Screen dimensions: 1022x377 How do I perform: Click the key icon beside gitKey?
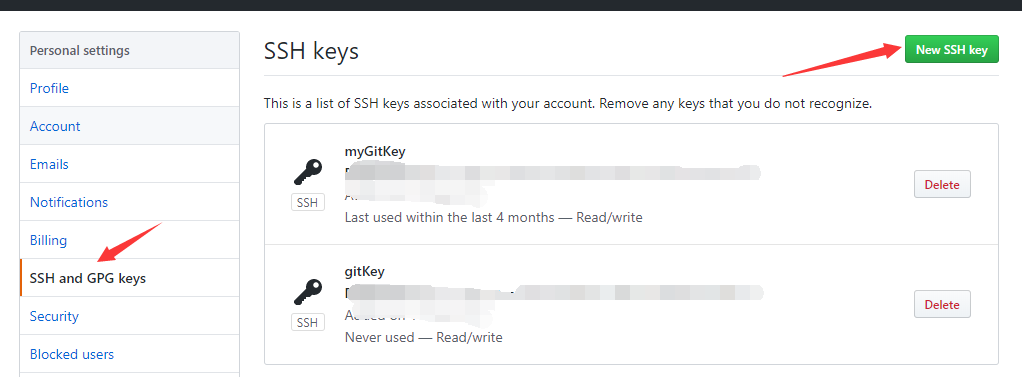[308, 292]
